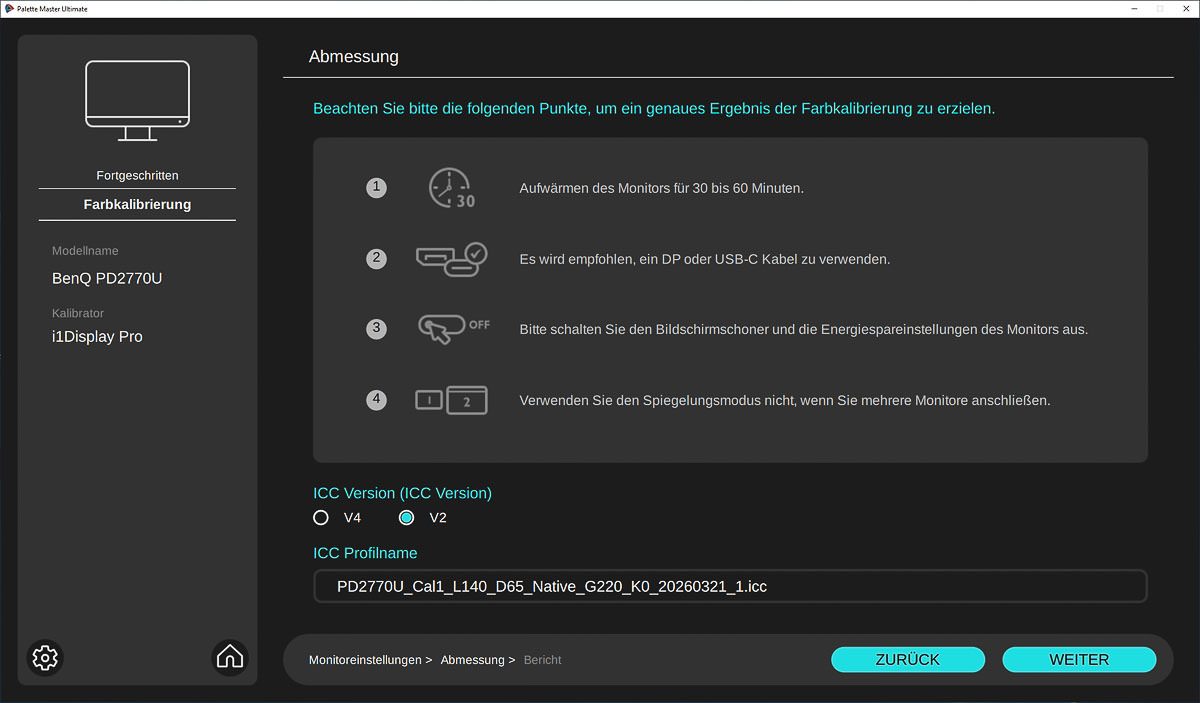Select the V4 ICC version option

tap(321, 518)
